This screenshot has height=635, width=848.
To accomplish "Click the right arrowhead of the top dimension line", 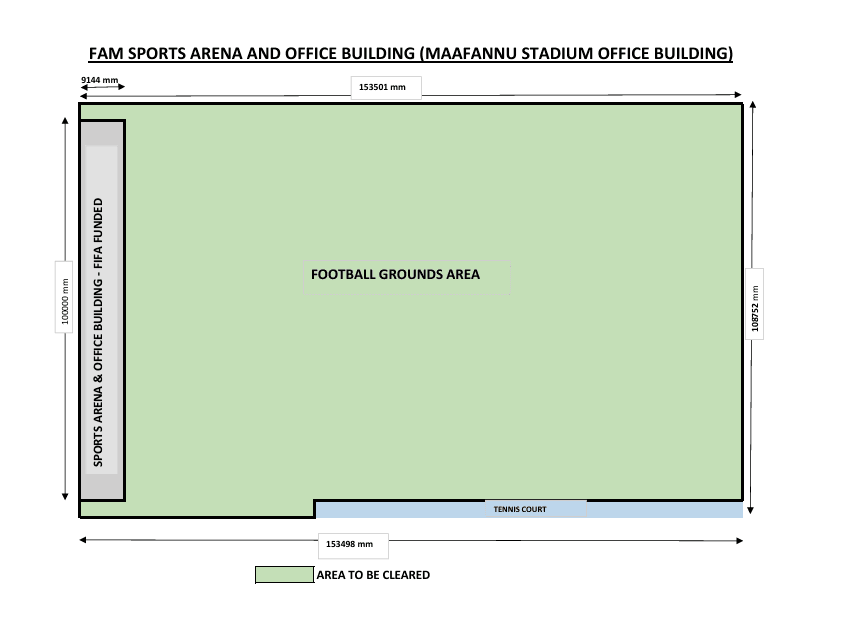I will tap(737, 93).
